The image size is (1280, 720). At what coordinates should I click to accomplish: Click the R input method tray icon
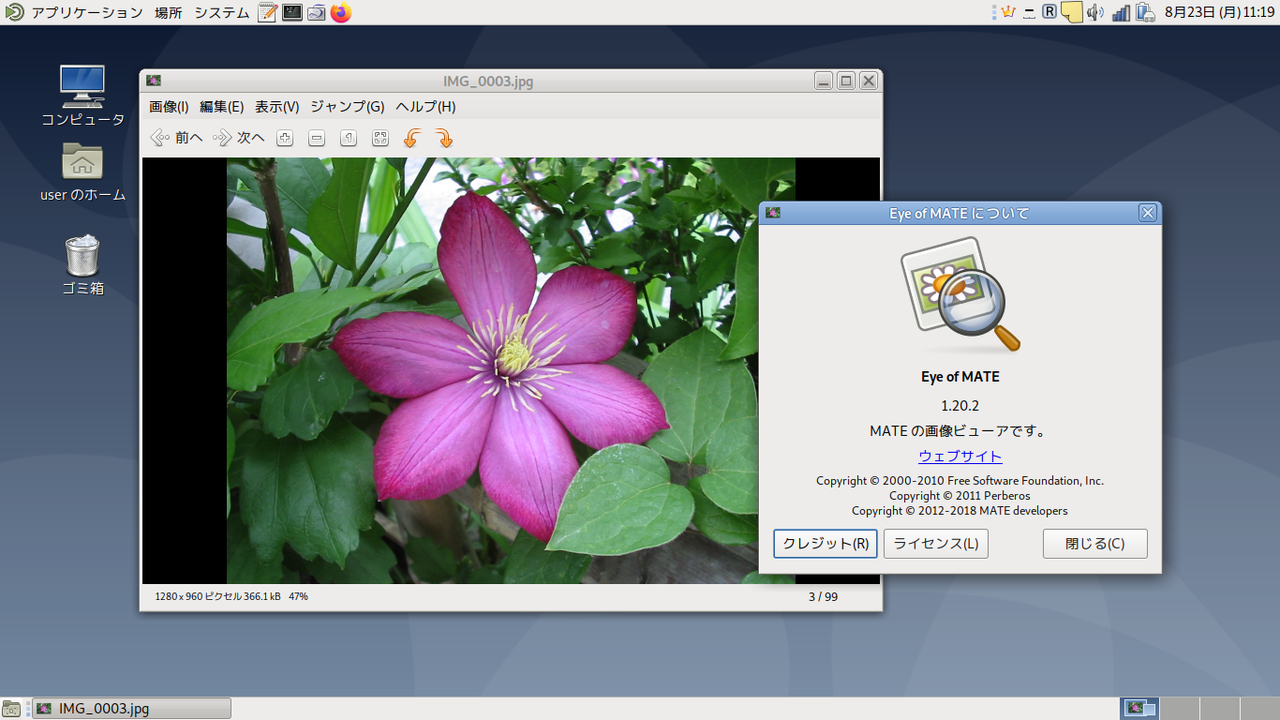point(1049,12)
